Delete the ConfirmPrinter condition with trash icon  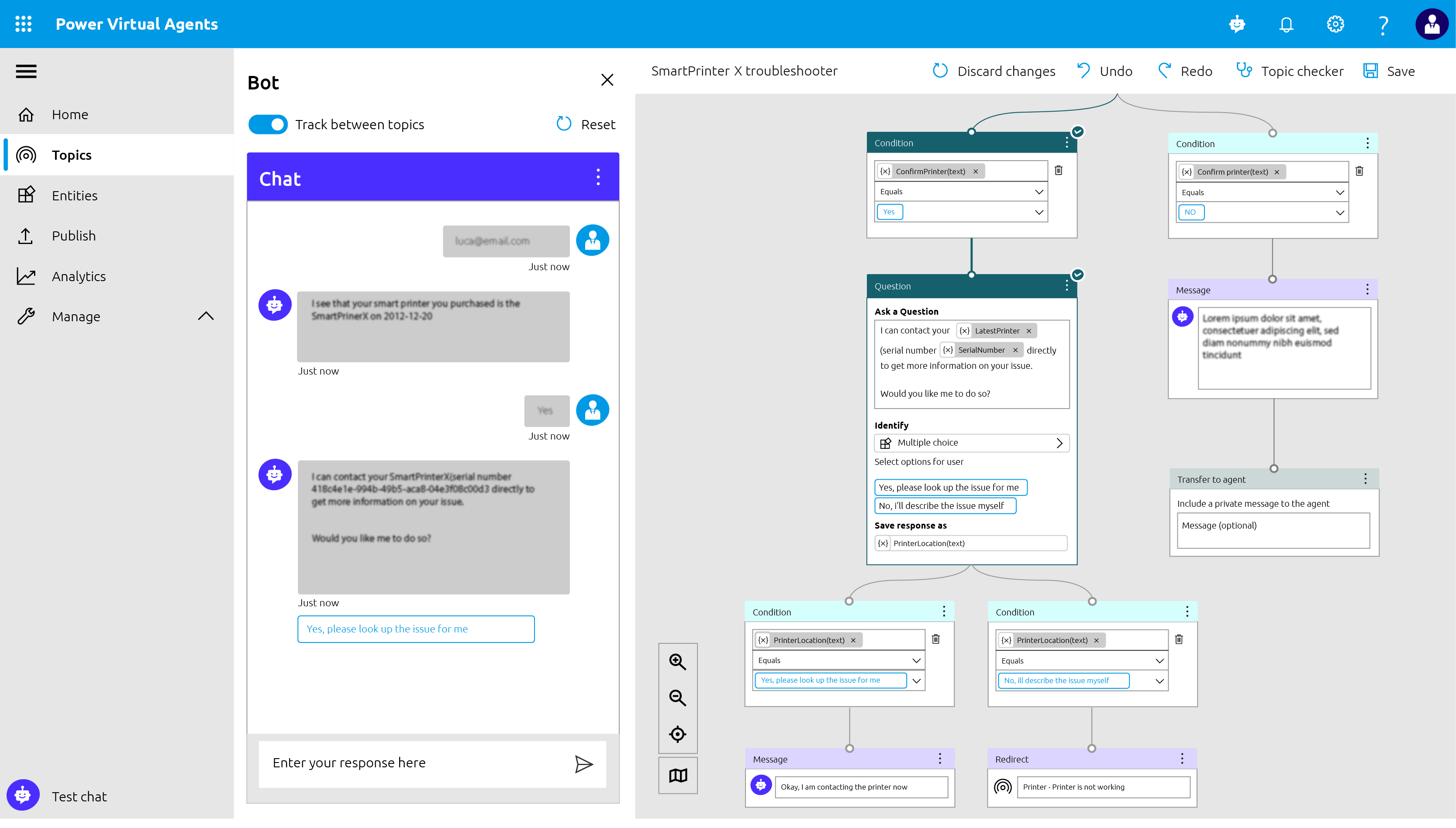pyautogui.click(x=1058, y=171)
